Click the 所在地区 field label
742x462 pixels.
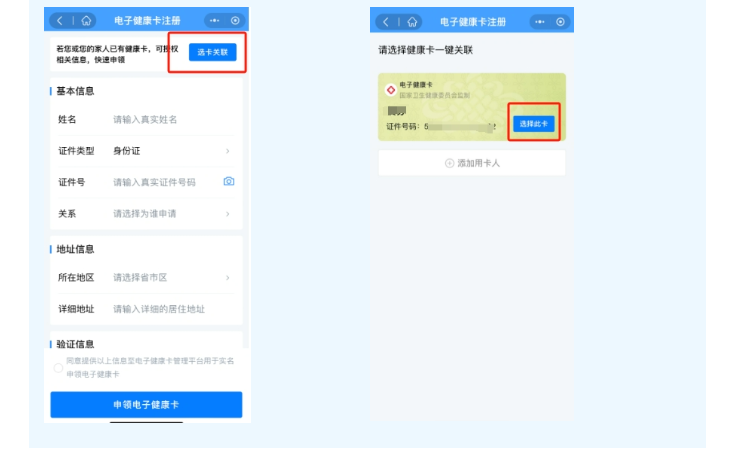[x=76, y=277]
